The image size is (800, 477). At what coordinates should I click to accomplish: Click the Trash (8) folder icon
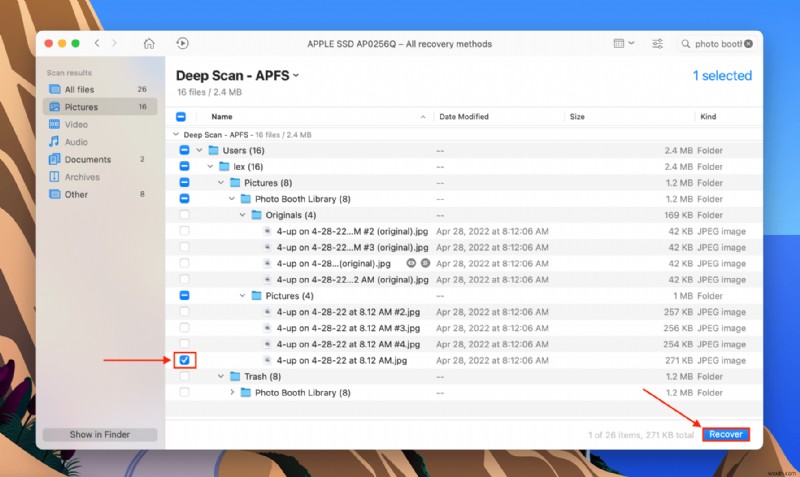235,376
